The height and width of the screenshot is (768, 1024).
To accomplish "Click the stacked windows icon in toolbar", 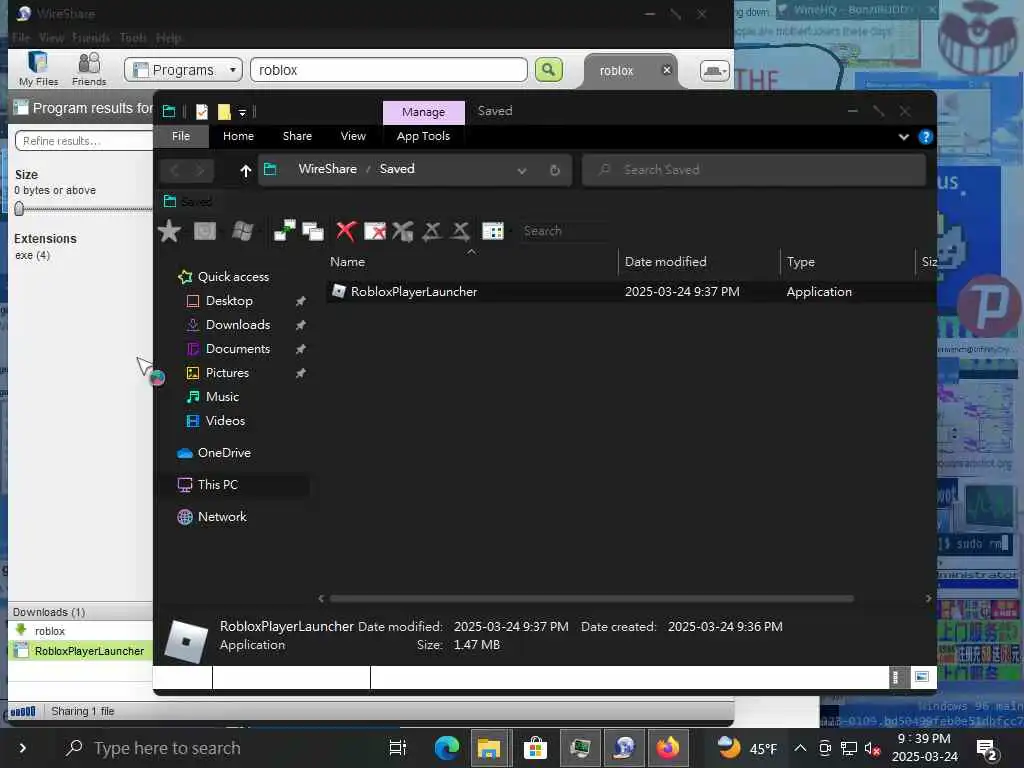I will point(313,231).
